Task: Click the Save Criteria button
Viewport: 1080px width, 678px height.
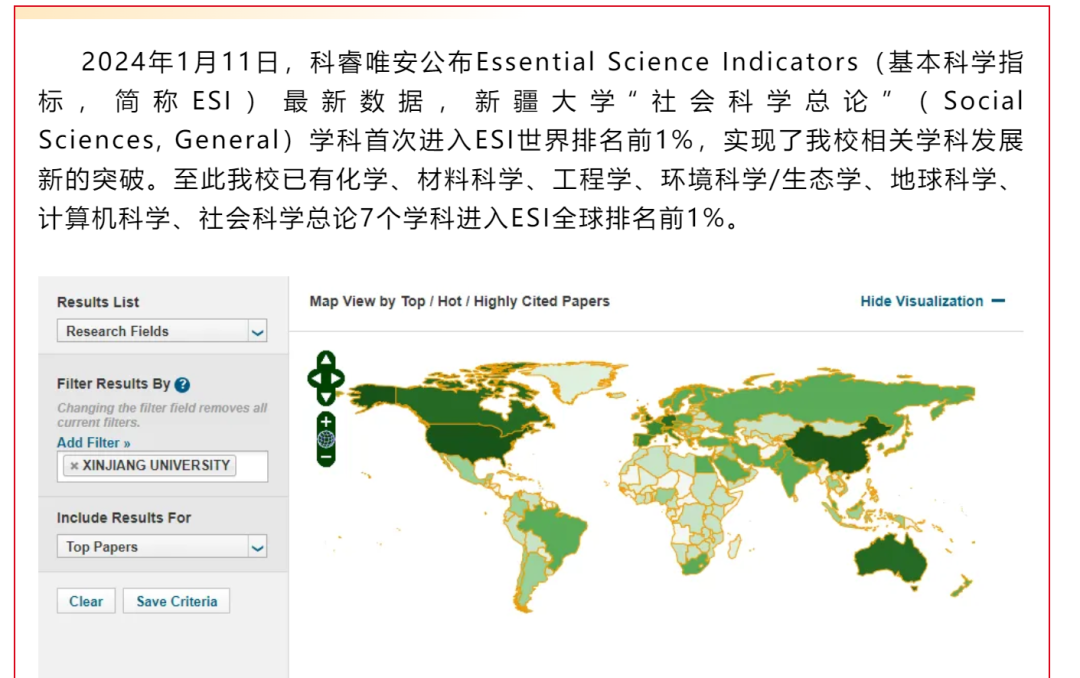Action: point(176,601)
